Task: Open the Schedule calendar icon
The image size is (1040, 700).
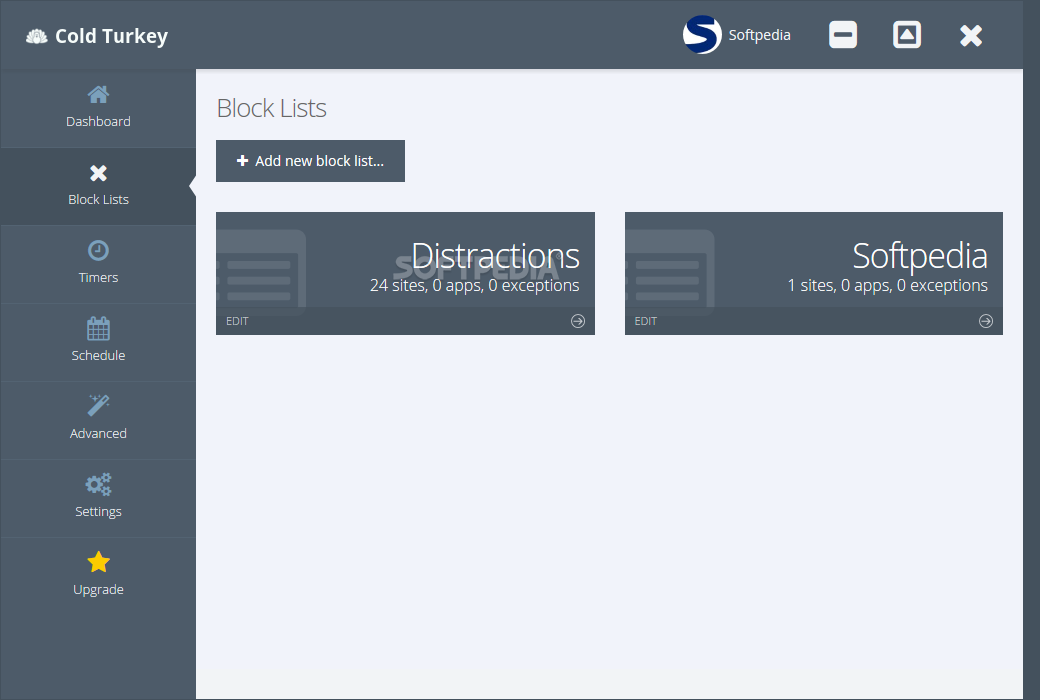Action: (x=98, y=328)
